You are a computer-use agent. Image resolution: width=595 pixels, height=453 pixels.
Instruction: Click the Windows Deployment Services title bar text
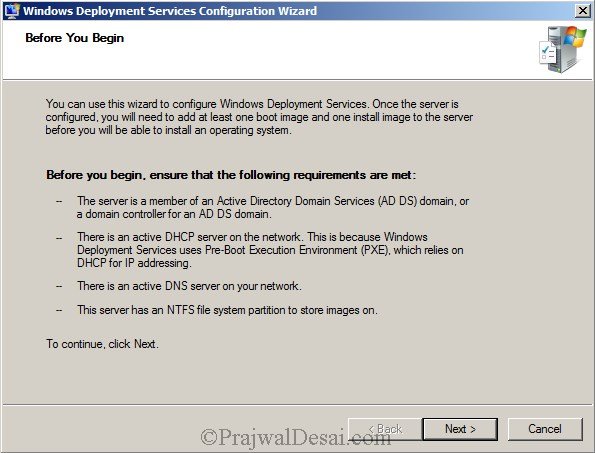click(x=170, y=11)
